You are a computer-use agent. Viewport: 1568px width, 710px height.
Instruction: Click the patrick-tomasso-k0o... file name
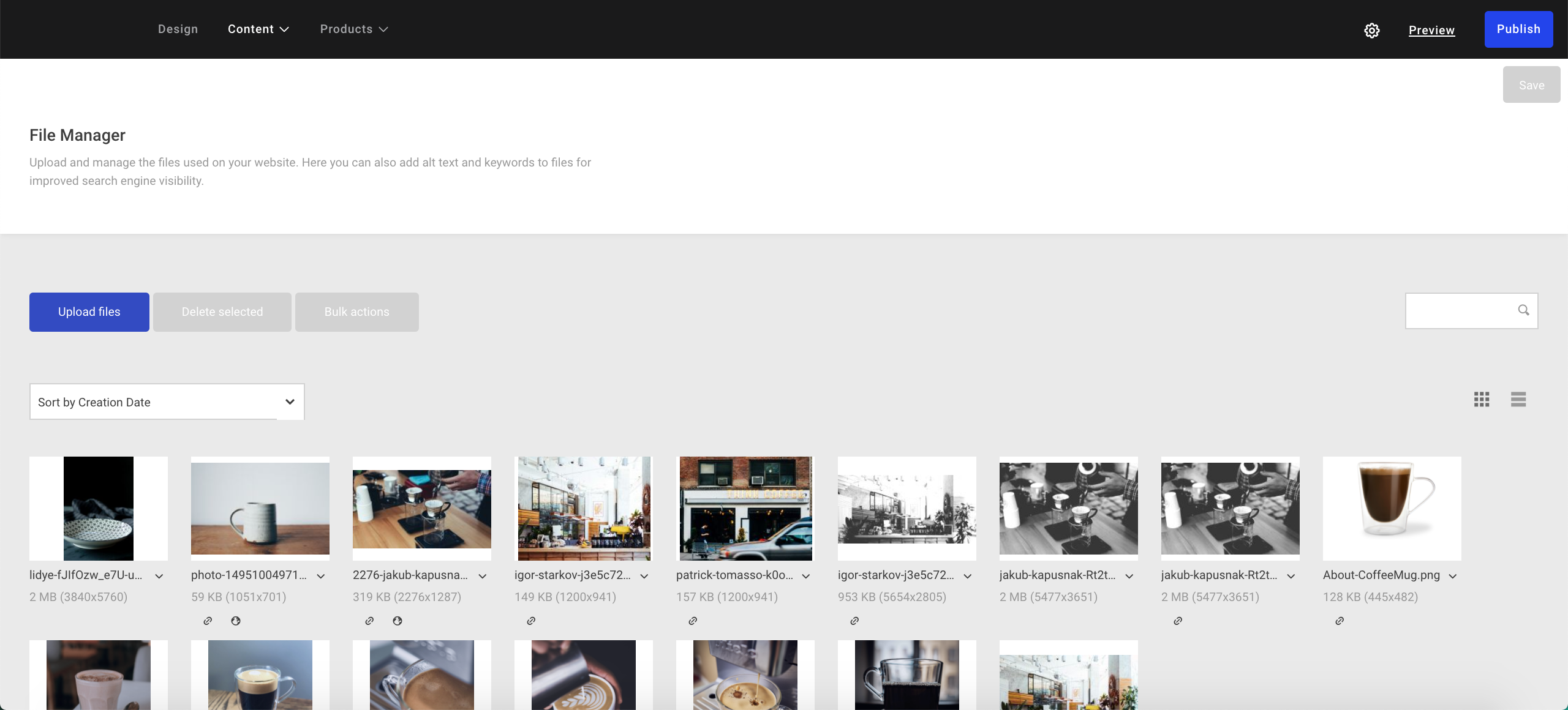click(x=734, y=575)
